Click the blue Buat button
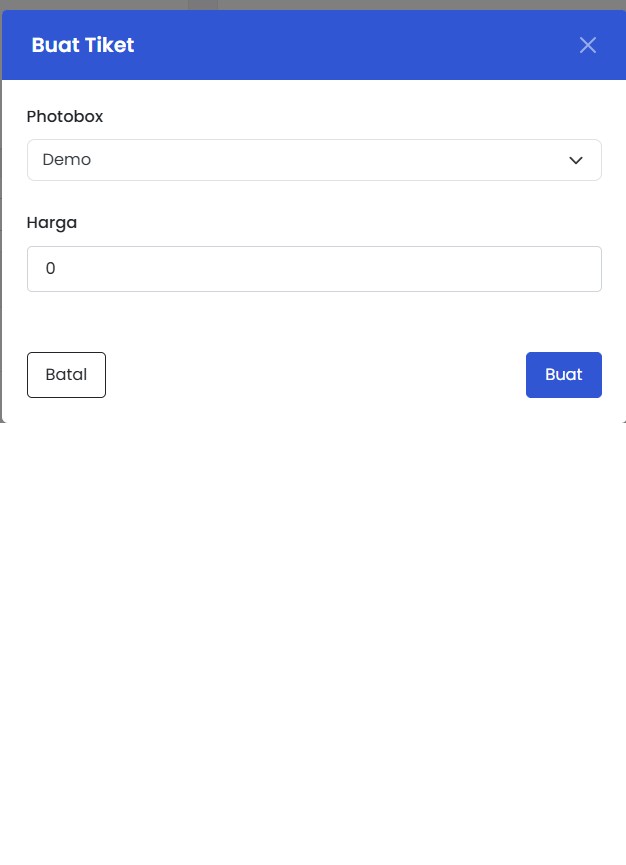The height and width of the screenshot is (865, 626). point(564,375)
